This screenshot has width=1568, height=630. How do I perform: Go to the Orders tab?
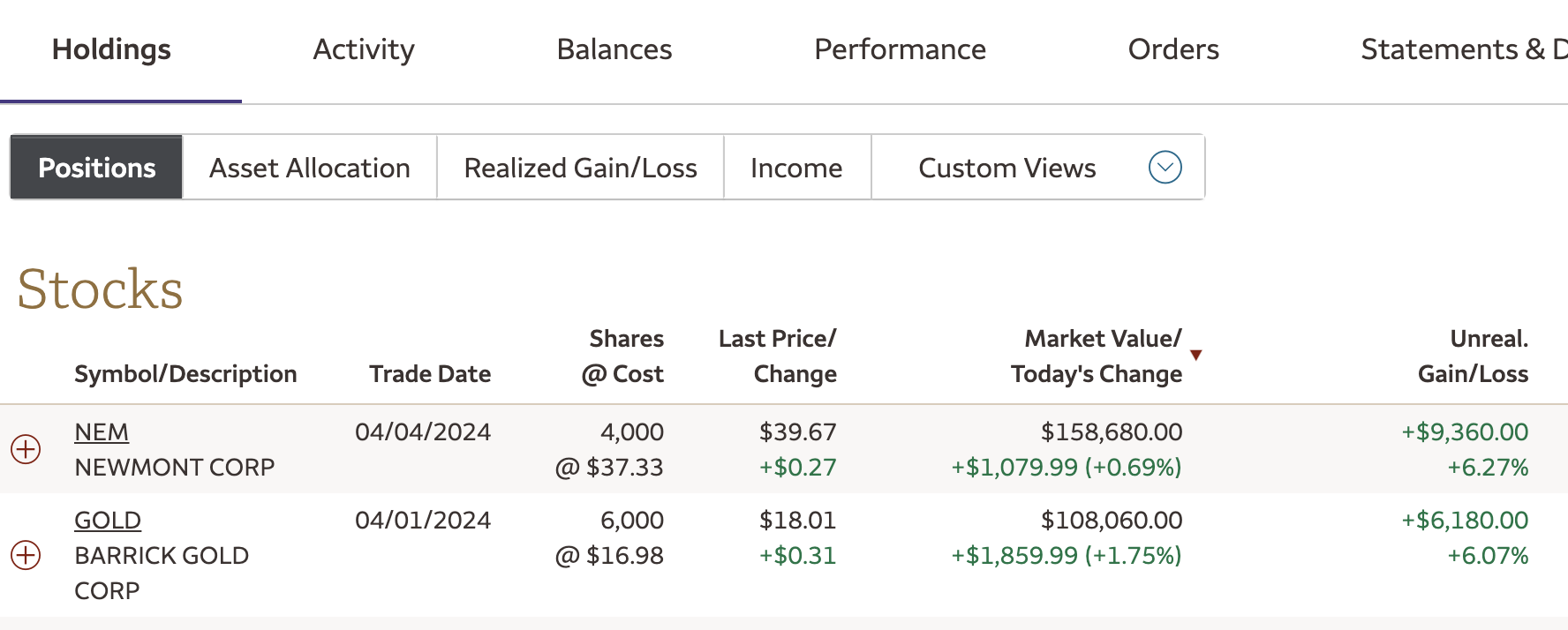click(x=1173, y=49)
